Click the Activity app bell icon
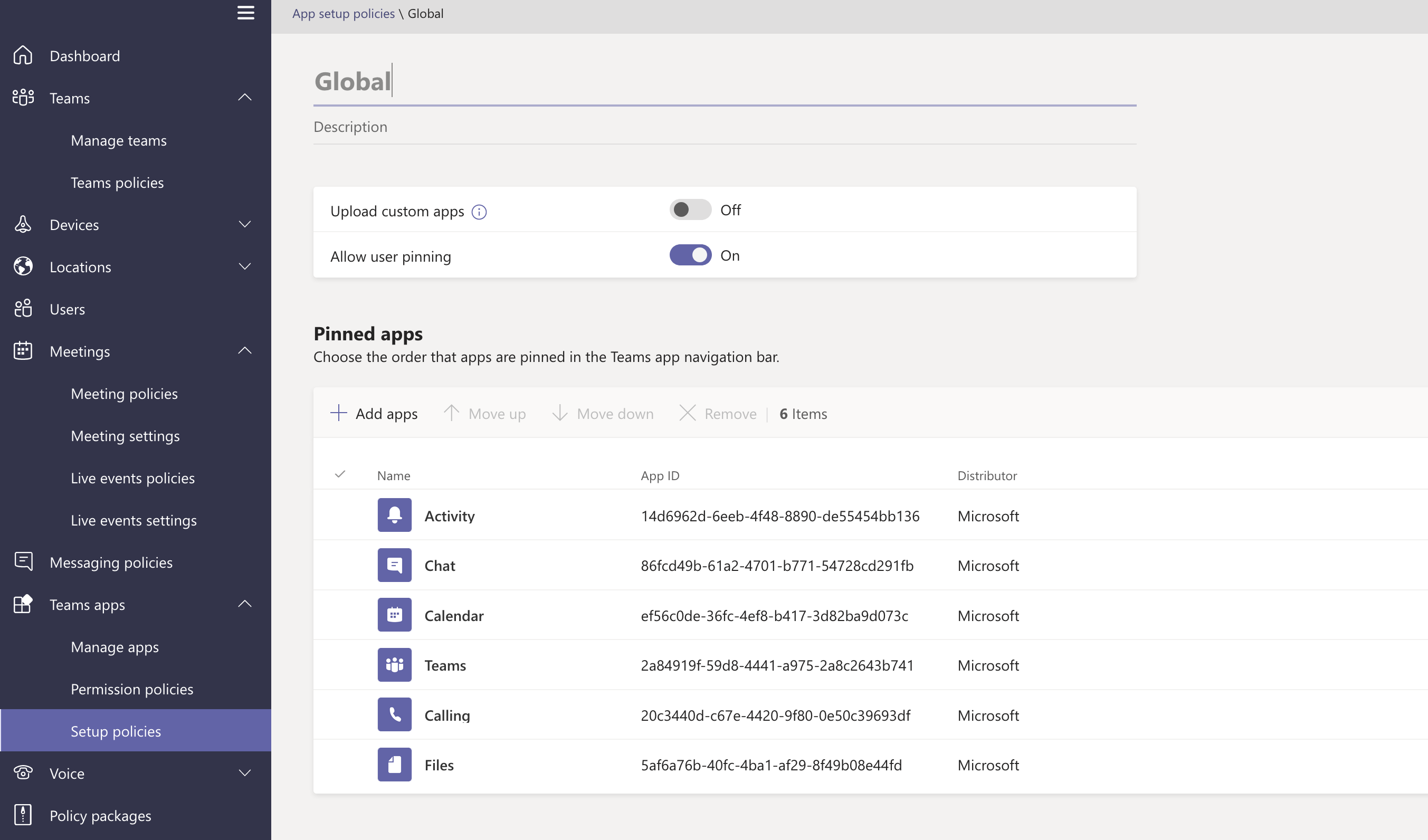This screenshot has width=1428, height=840. pyautogui.click(x=394, y=516)
